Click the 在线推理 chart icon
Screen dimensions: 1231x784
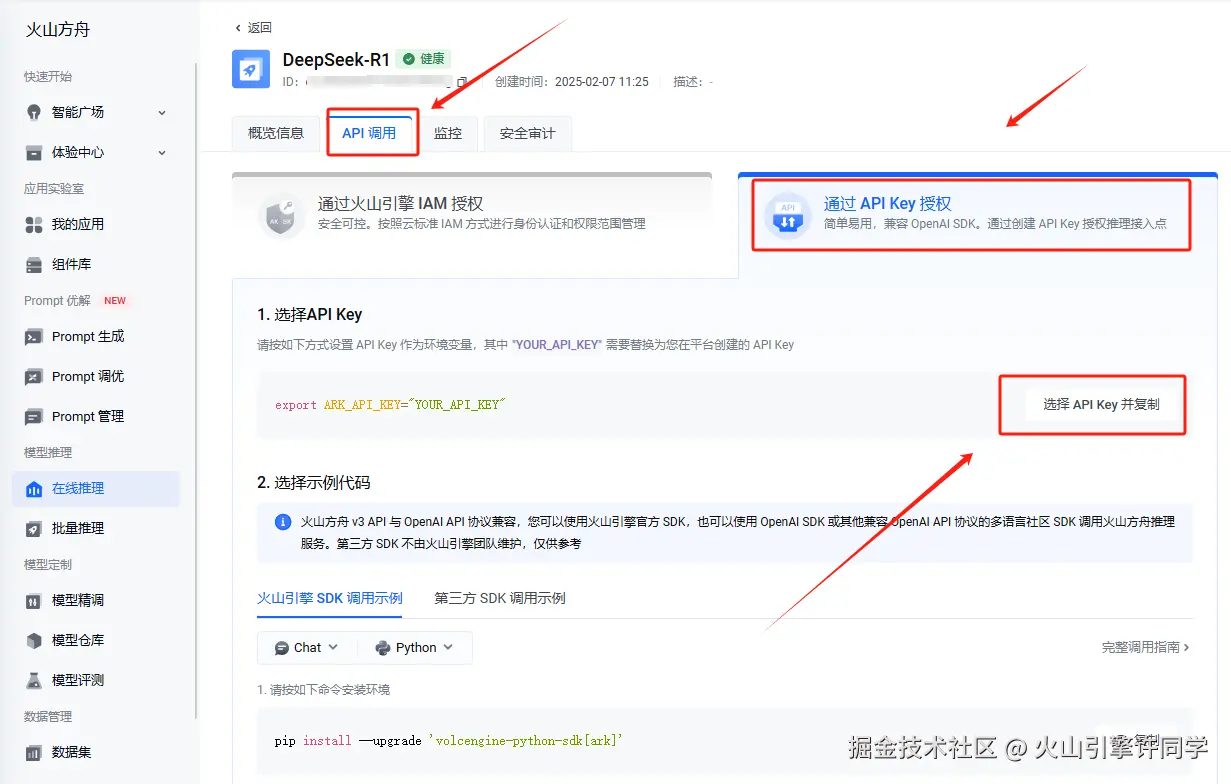click(x=34, y=488)
